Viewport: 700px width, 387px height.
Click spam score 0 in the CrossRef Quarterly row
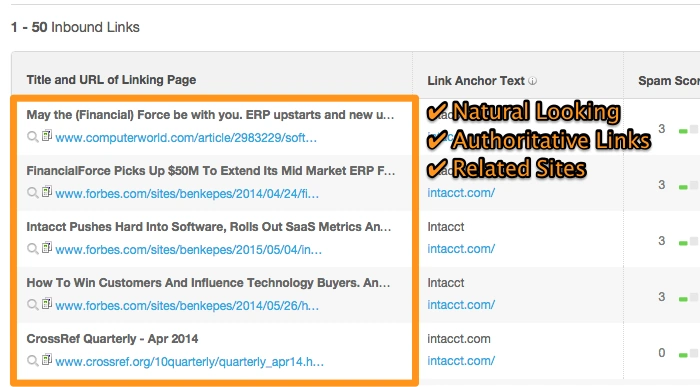coord(662,353)
